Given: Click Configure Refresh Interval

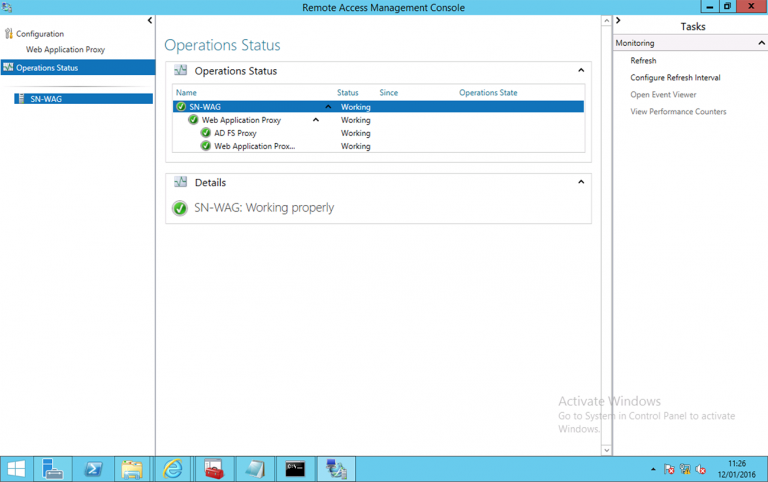Looking at the screenshot, I should (x=675, y=77).
